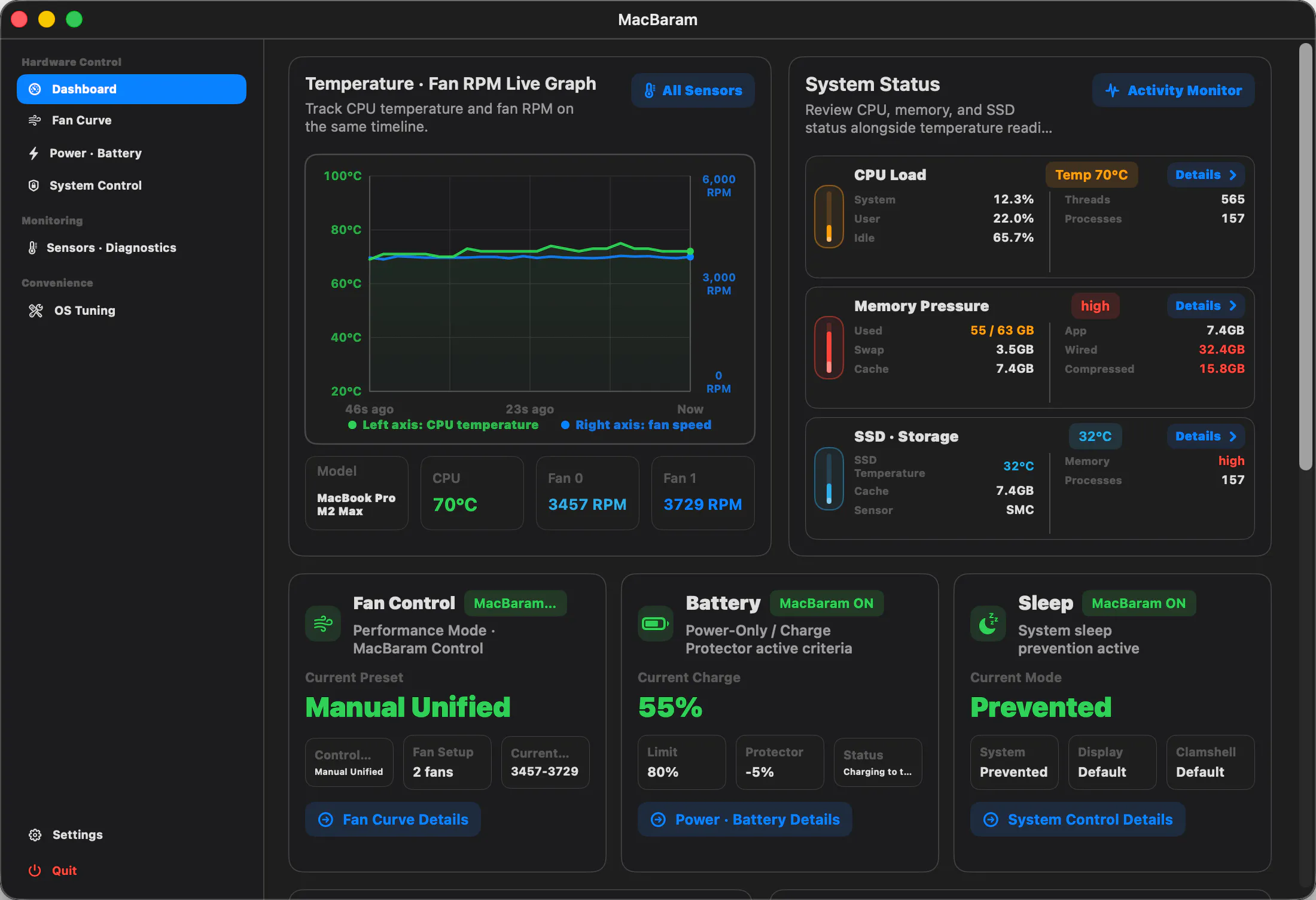Click the Control Manual Unified tile

tap(349, 762)
